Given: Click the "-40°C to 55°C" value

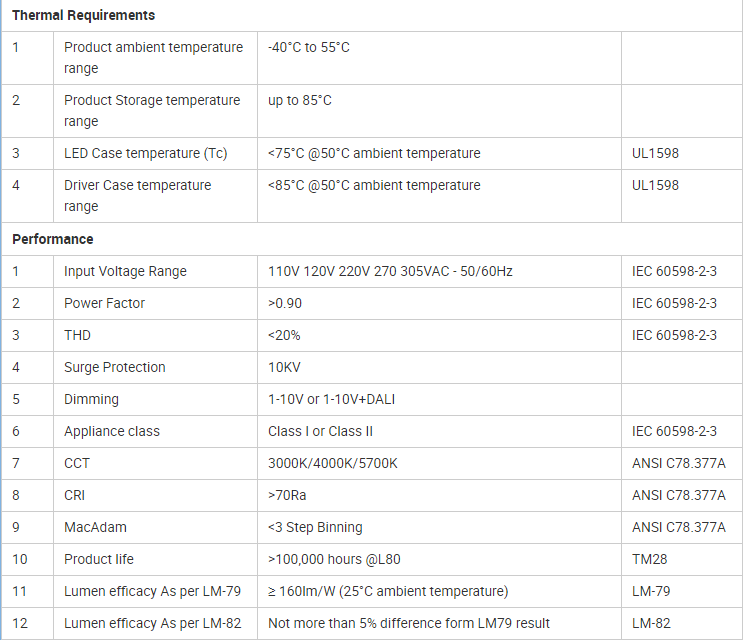Looking at the screenshot, I should click(309, 47).
